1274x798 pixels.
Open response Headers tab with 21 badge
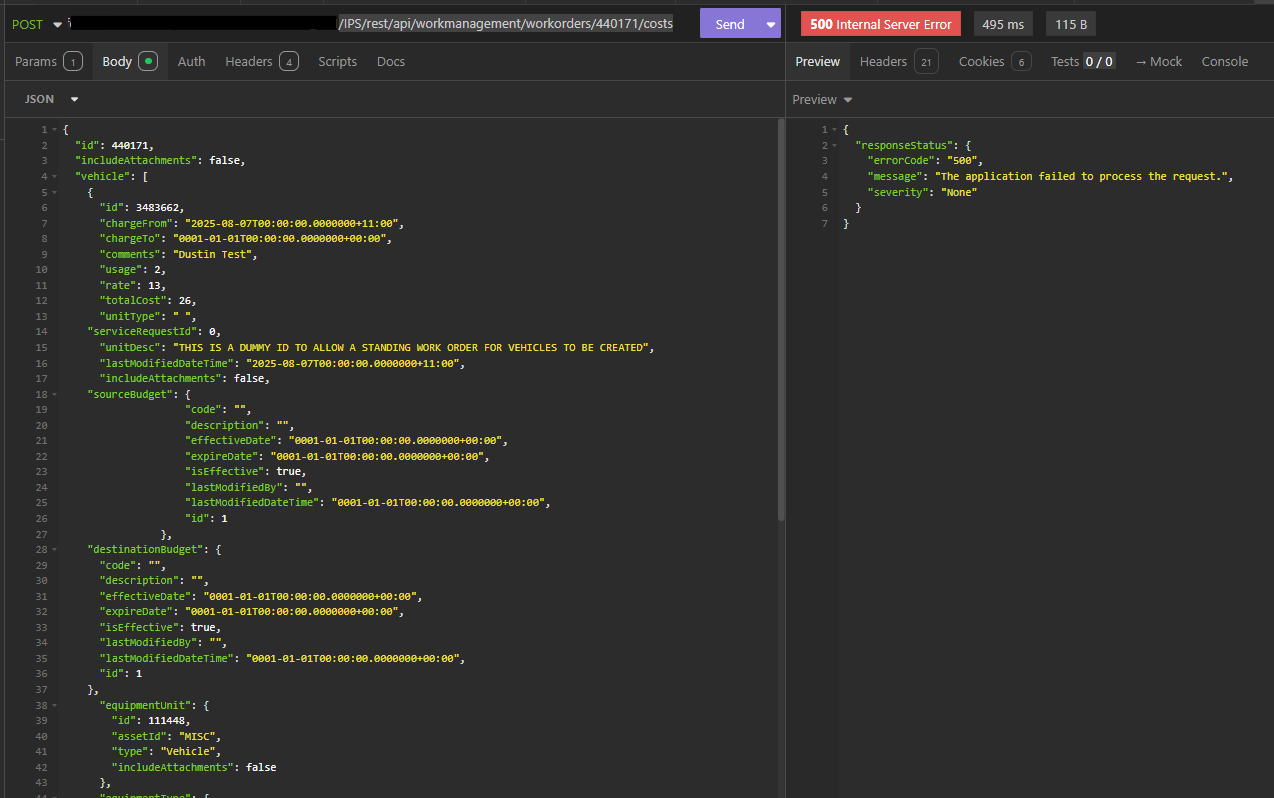click(898, 62)
